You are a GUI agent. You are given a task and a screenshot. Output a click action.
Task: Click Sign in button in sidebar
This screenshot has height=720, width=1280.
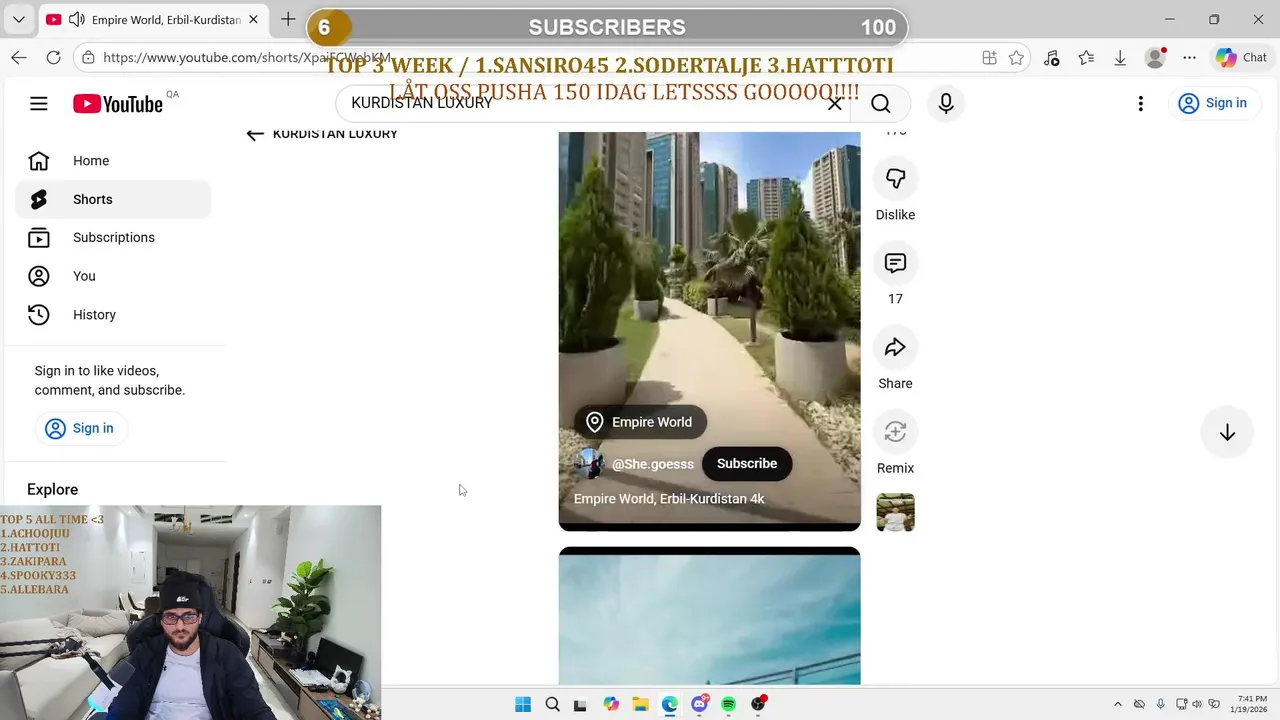79,428
